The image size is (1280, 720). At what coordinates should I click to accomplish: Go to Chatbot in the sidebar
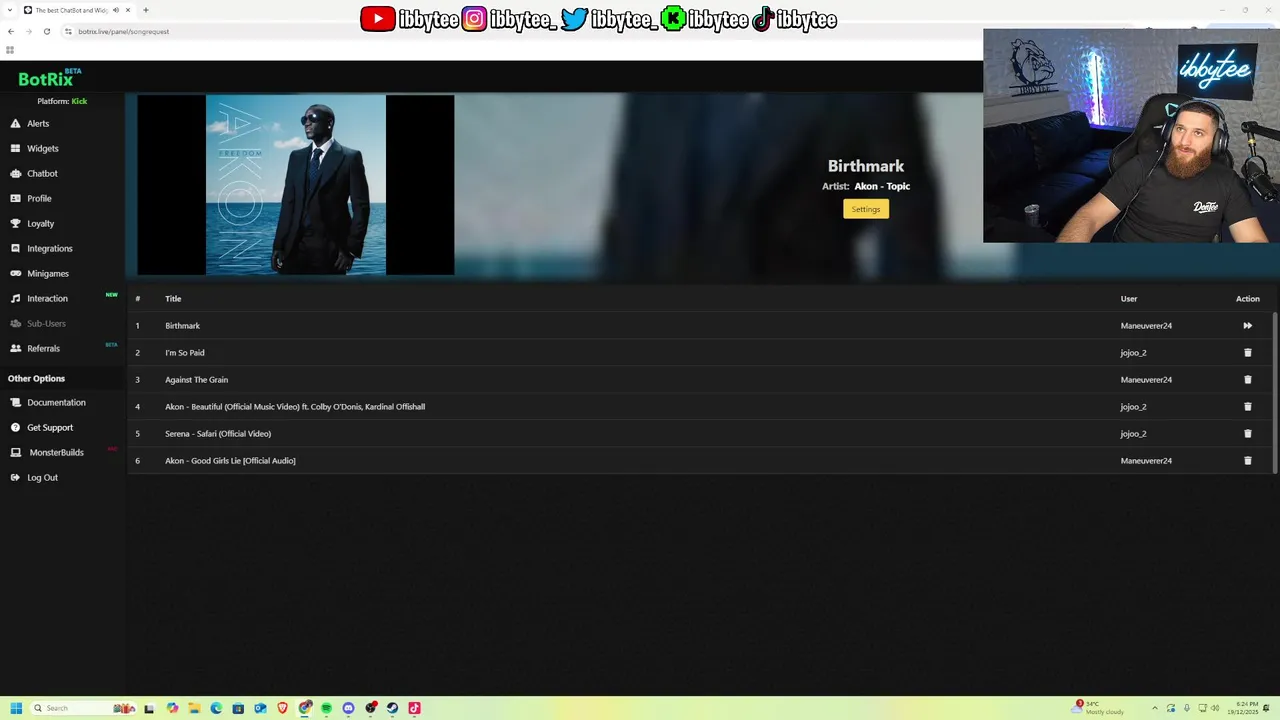click(x=42, y=174)
